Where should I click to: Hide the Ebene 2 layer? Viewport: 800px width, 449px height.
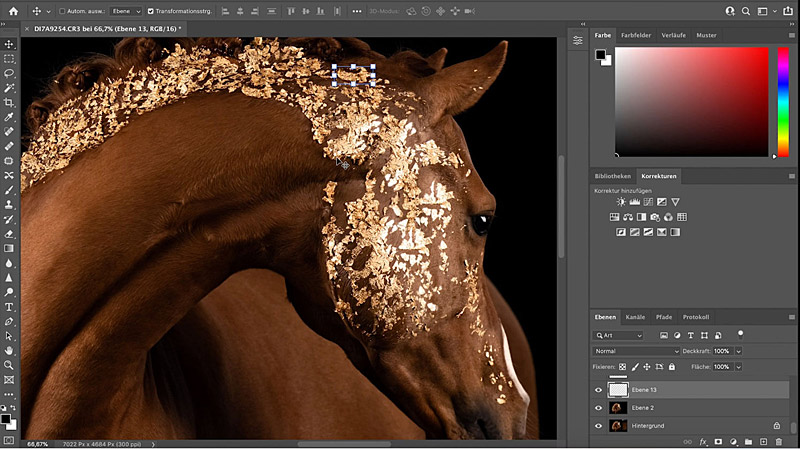[x=600, y=408]
